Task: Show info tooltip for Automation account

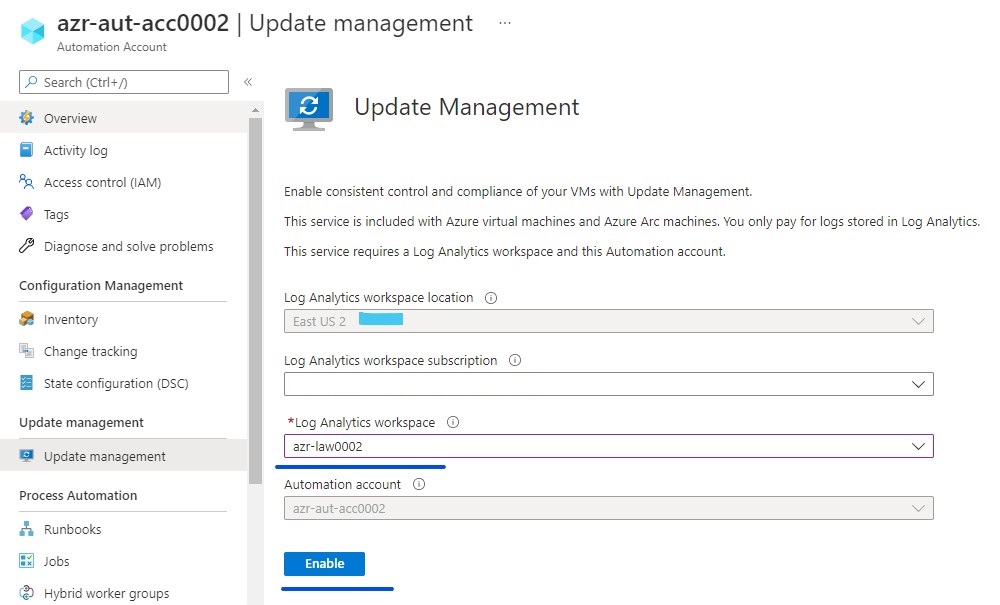Action: point(419,484)
